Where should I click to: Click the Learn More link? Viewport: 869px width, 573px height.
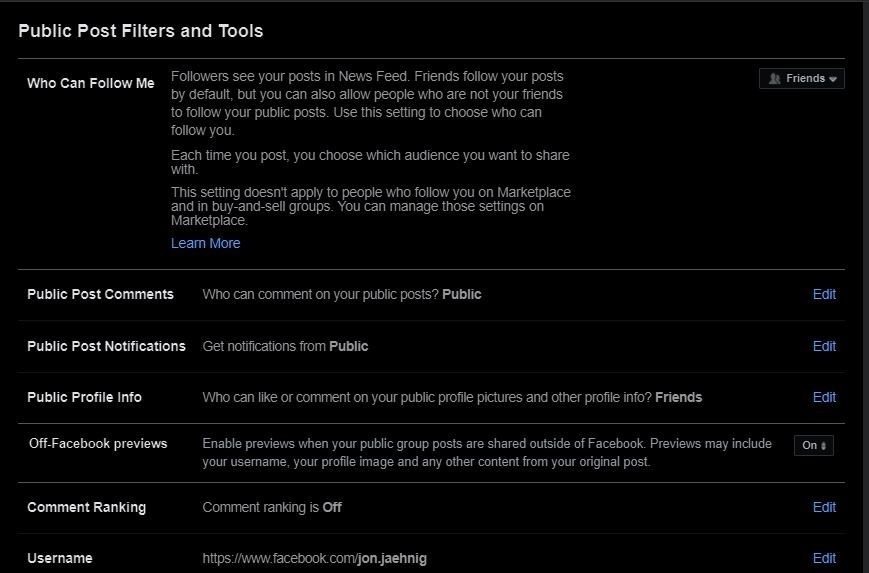tap(205, 243)
